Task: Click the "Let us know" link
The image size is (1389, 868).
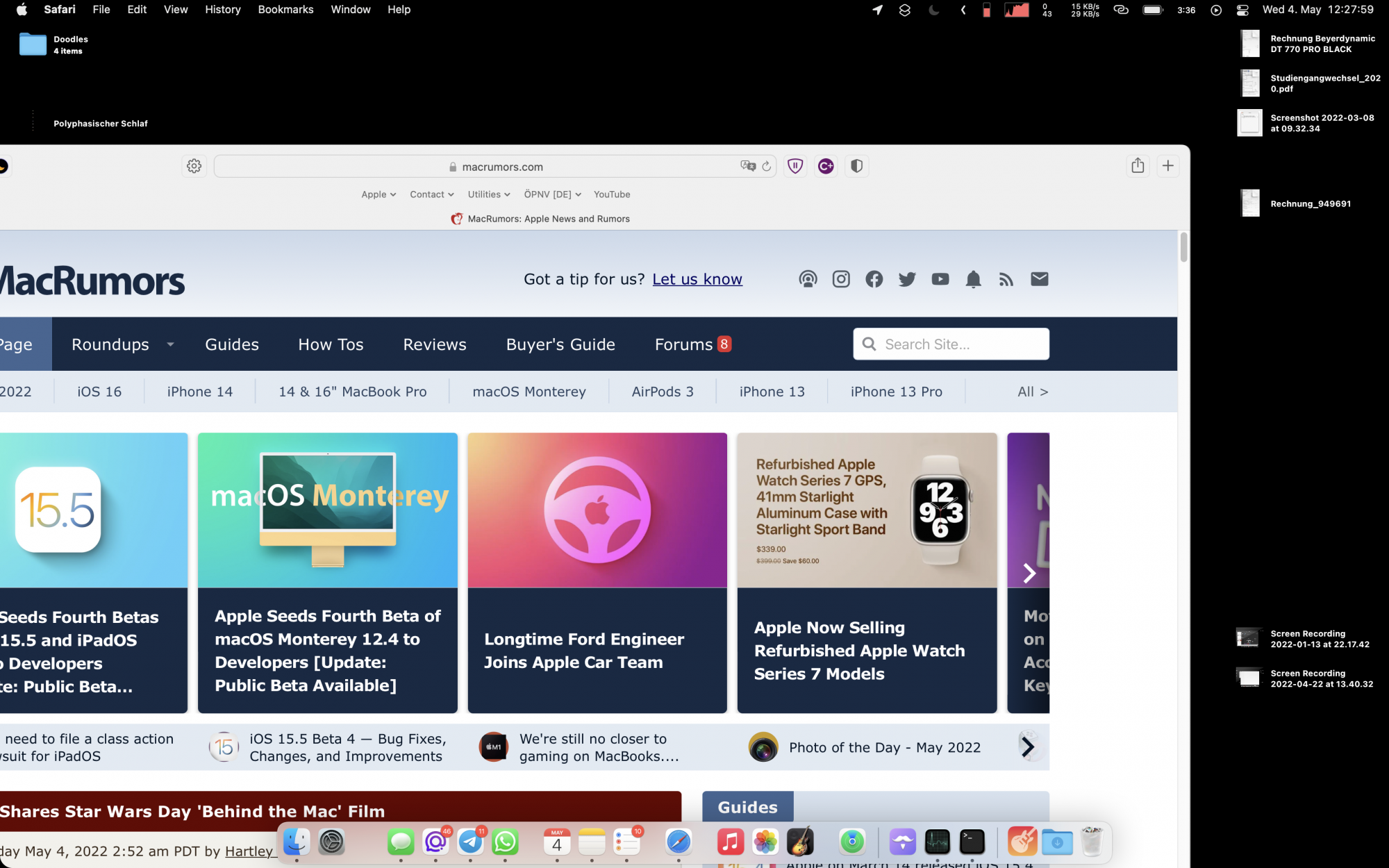Action: (x=697, y=279)
